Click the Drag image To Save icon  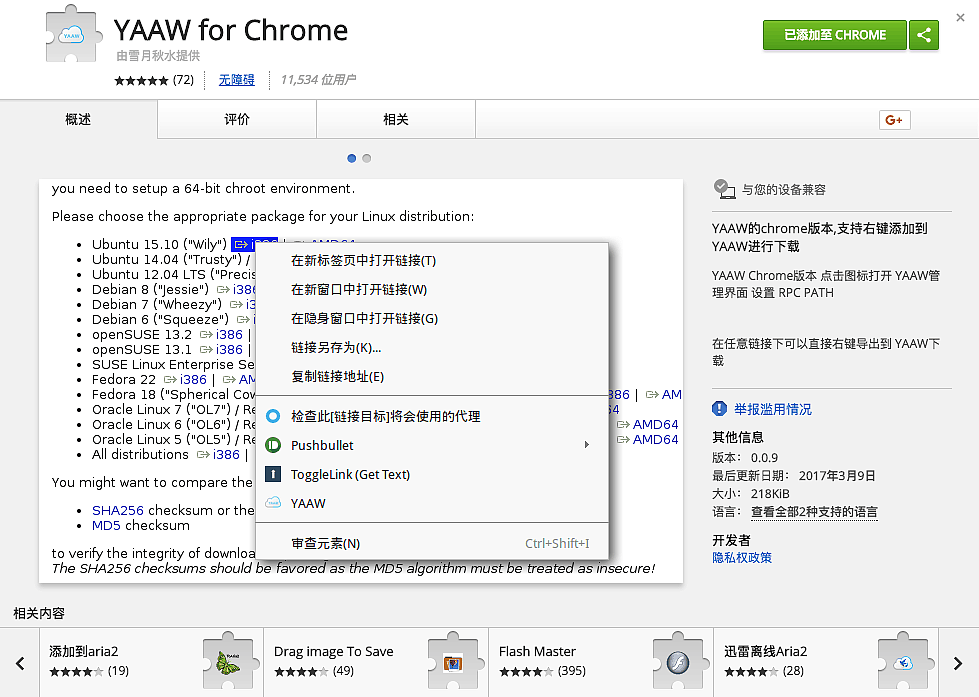[x=453, y=661]
